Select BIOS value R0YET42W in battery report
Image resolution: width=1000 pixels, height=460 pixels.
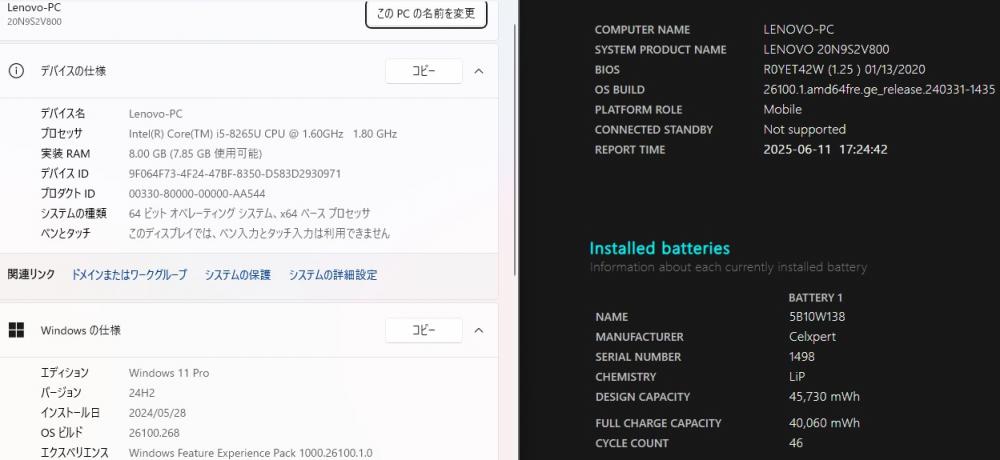844,70
